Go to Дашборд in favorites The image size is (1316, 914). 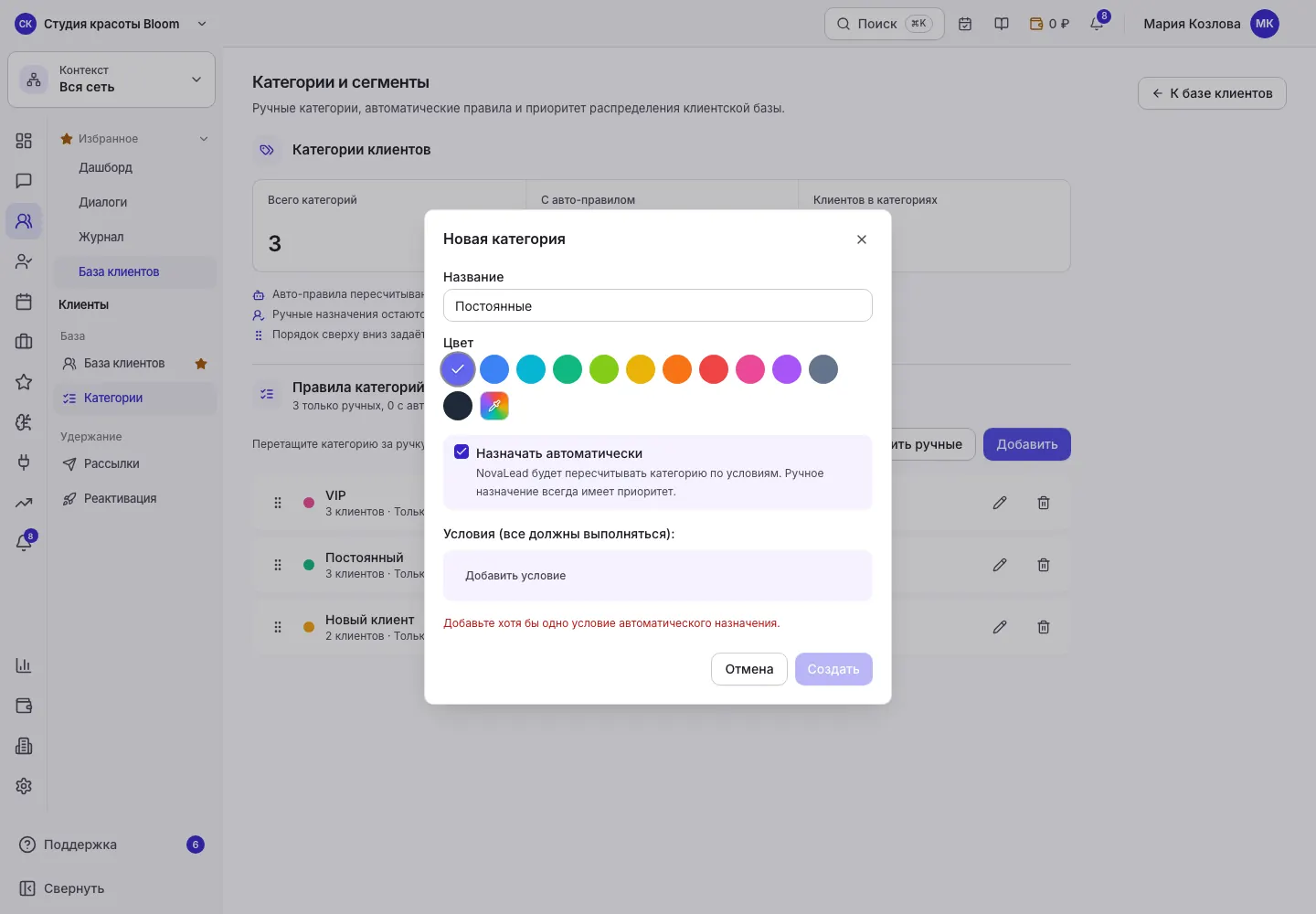(x=105, y=168)
